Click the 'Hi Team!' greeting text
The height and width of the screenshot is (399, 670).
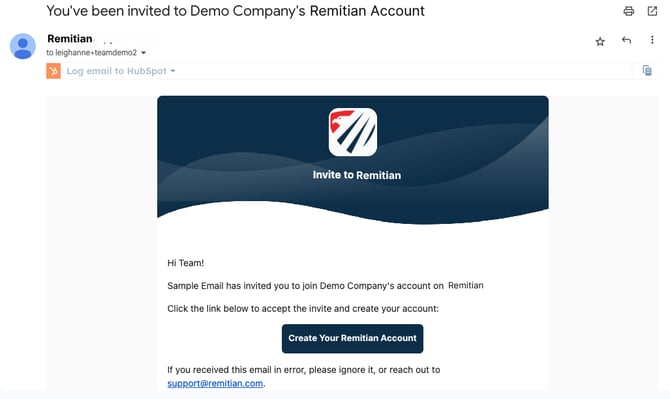tap(185, 263)
